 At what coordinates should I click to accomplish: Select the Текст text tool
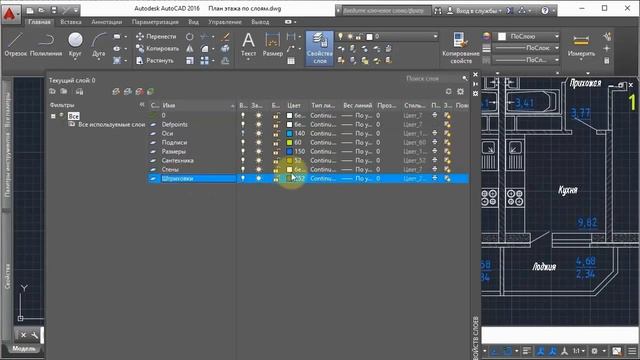pyautogui.click(x=248, y=45)
